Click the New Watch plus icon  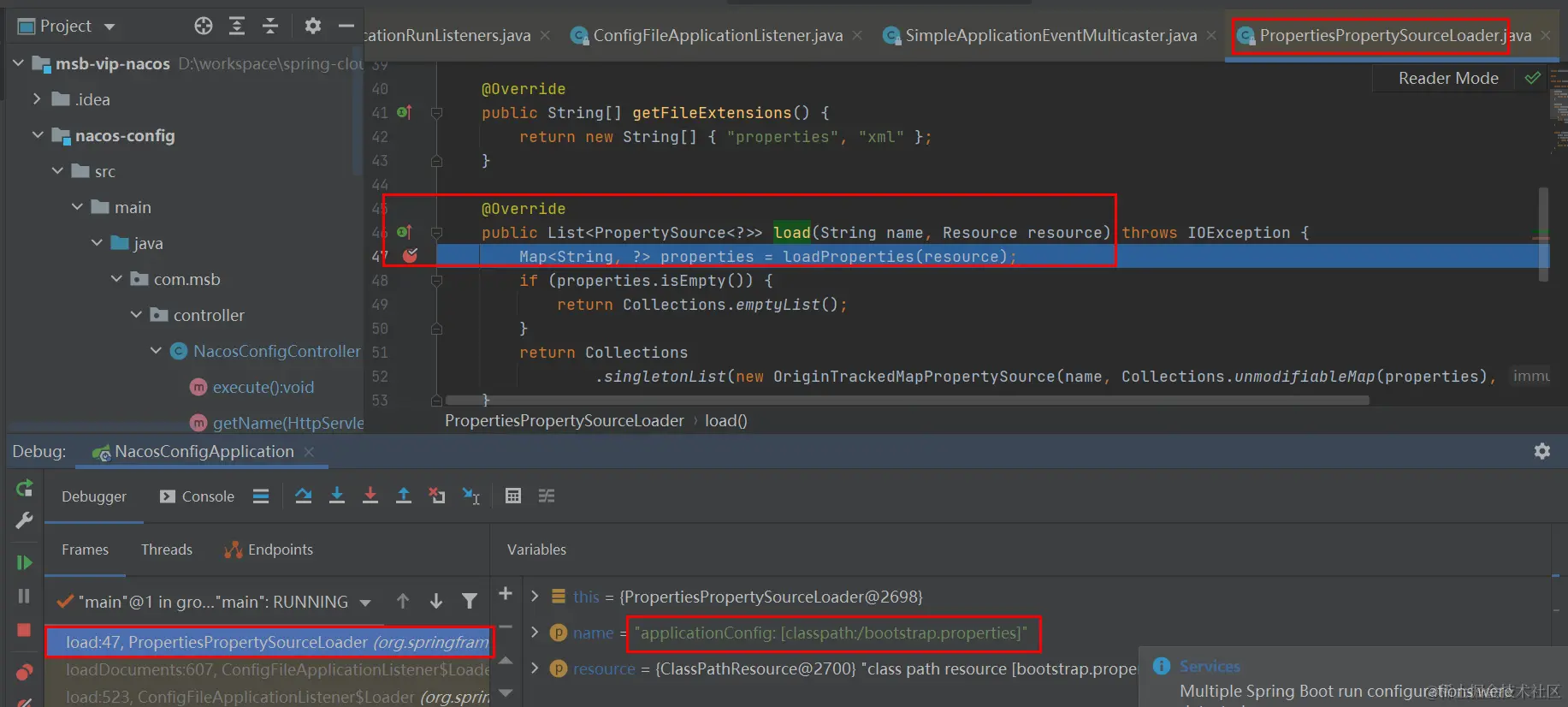tap(506, 593)
